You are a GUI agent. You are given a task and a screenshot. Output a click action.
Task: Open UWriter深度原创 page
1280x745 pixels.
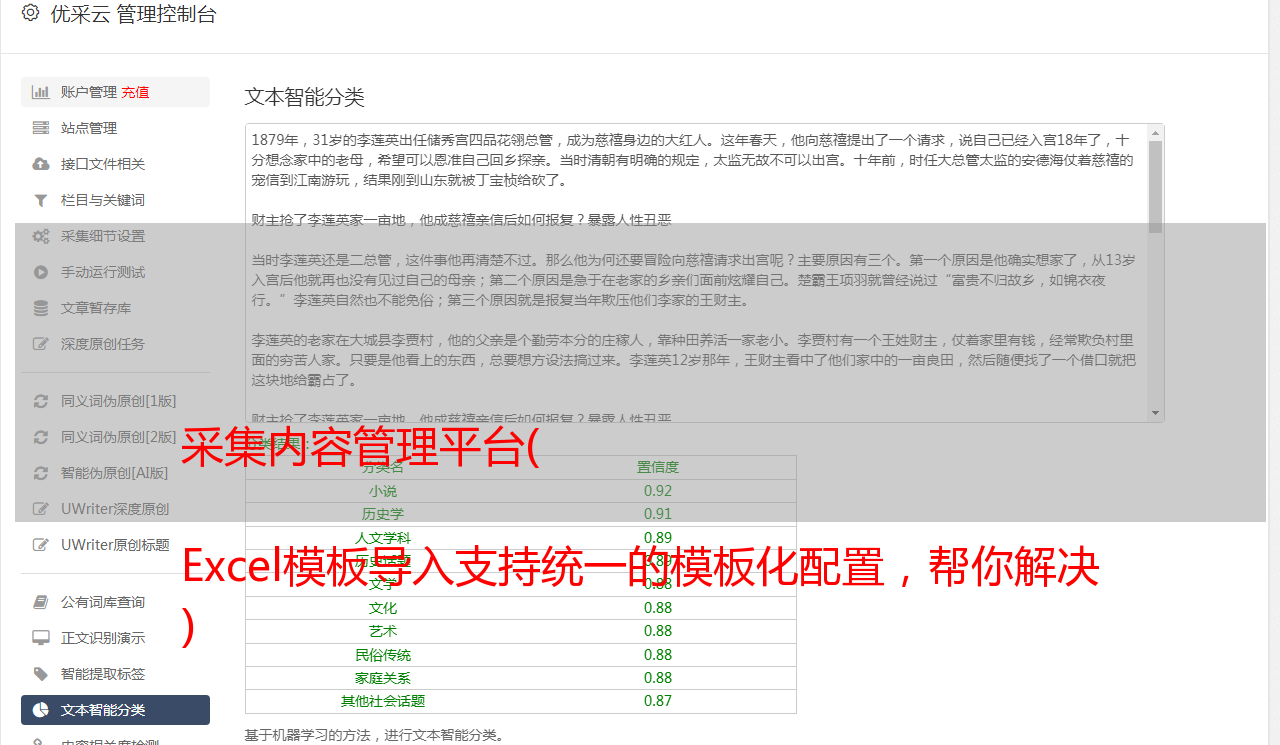[x=115, y=509]
